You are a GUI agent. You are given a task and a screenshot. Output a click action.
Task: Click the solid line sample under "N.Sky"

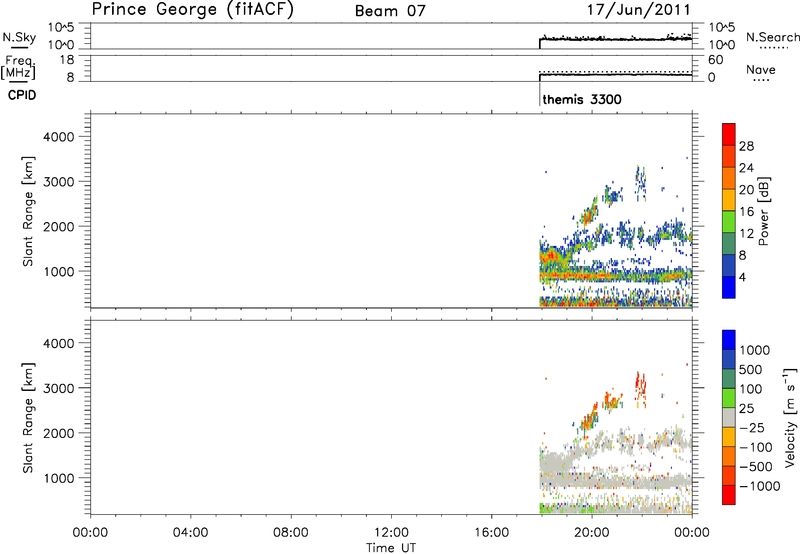[19, 47]
